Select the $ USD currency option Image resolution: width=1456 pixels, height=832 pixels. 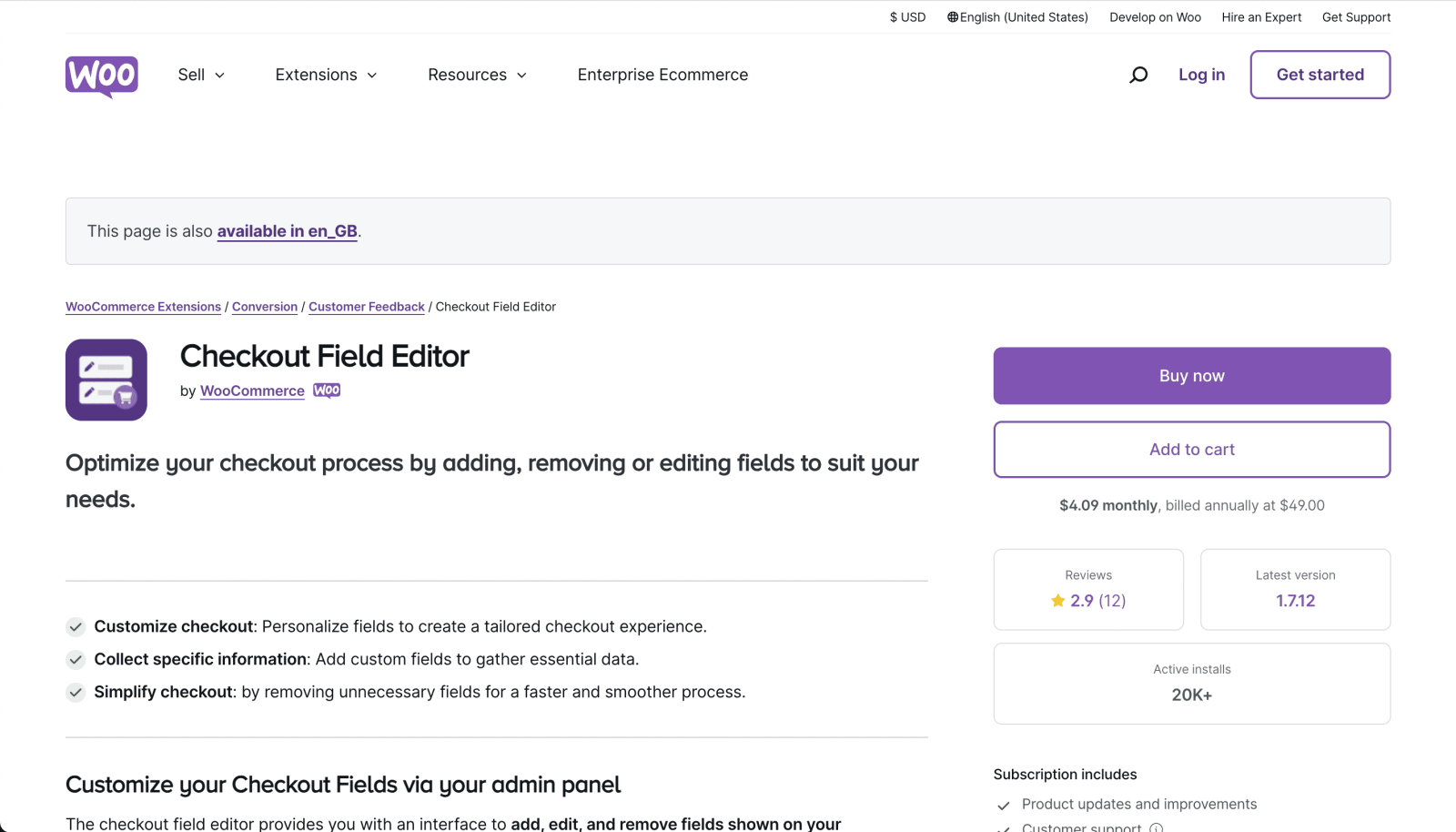(x=907, y=17)
